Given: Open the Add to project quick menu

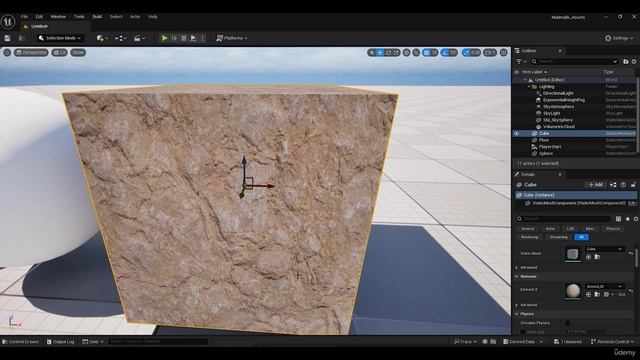Looking at the screenshot, I should point(102,38).
